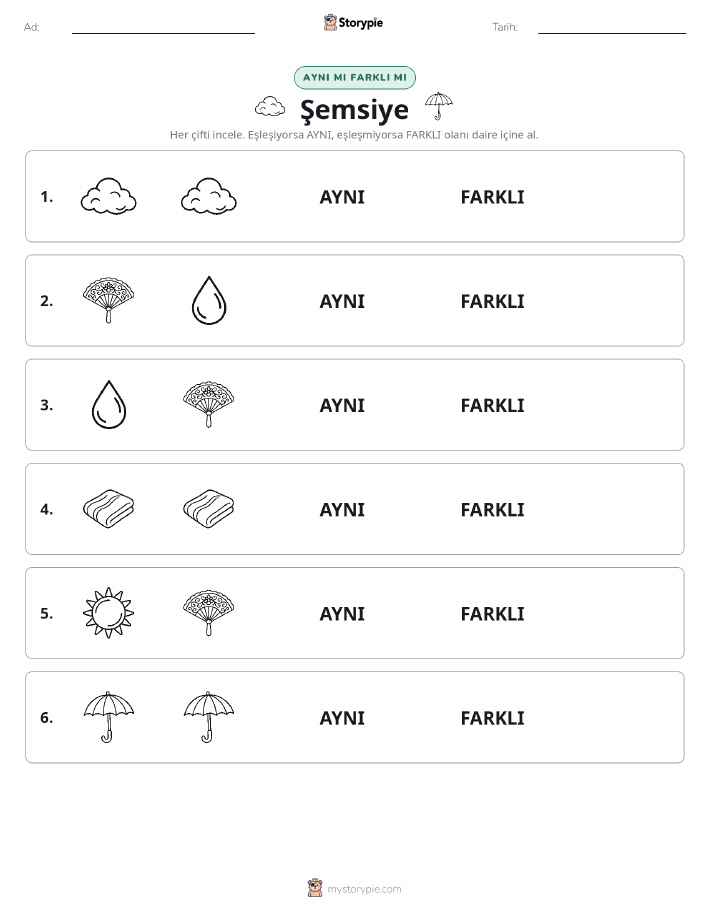
Task: Select FARKLI for row 5
Action: 493,613
